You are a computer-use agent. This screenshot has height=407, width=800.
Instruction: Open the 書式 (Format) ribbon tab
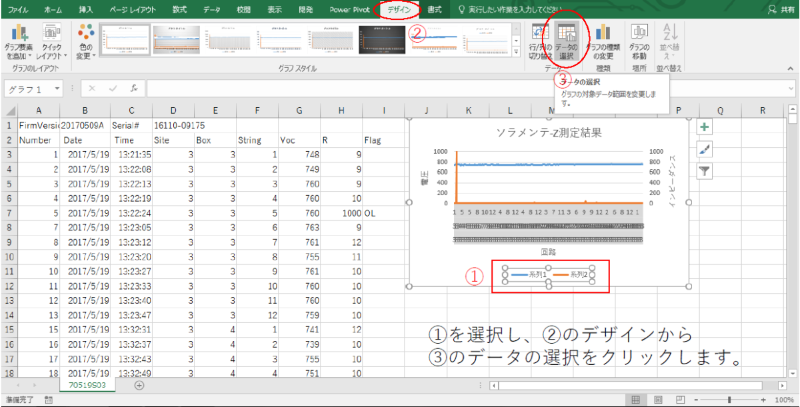(x=434, y=8)
